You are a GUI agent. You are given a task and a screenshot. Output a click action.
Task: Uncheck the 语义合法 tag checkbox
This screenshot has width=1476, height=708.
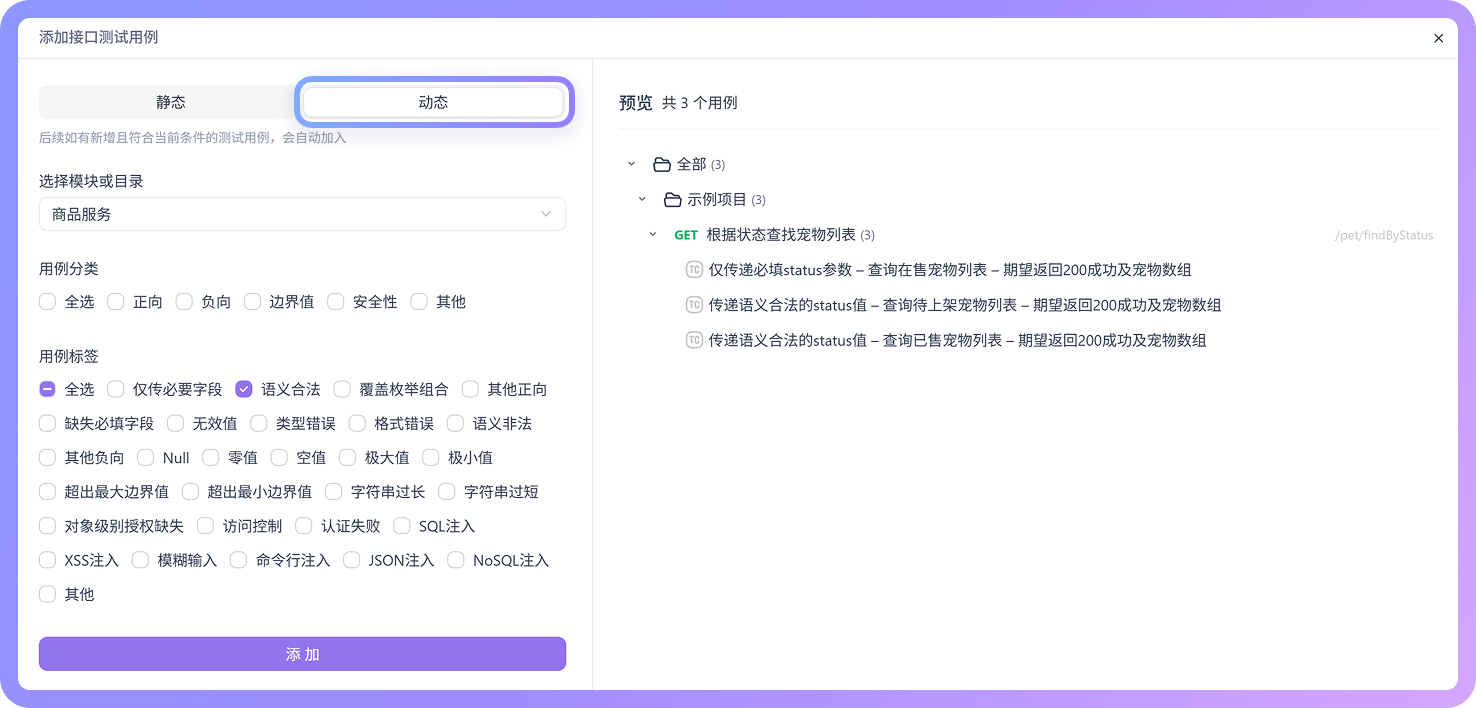(x=244, y=389)
